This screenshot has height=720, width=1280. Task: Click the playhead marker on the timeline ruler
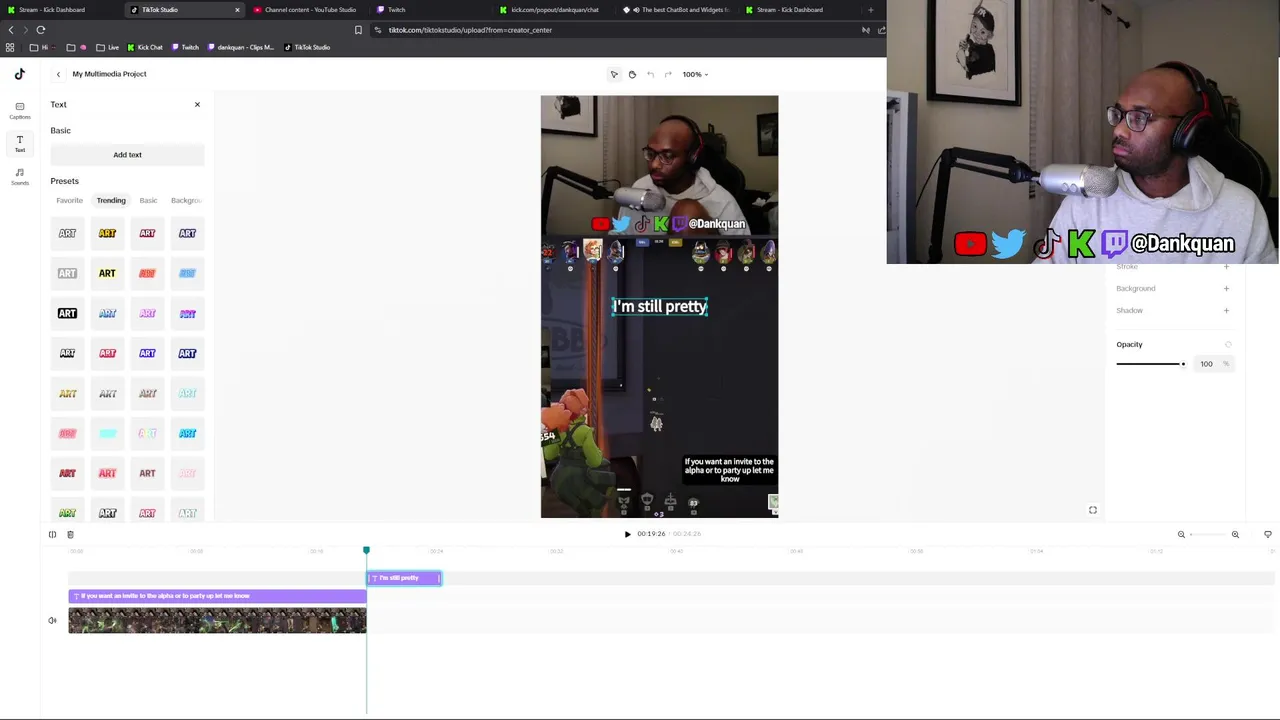[x=366, y=551]
